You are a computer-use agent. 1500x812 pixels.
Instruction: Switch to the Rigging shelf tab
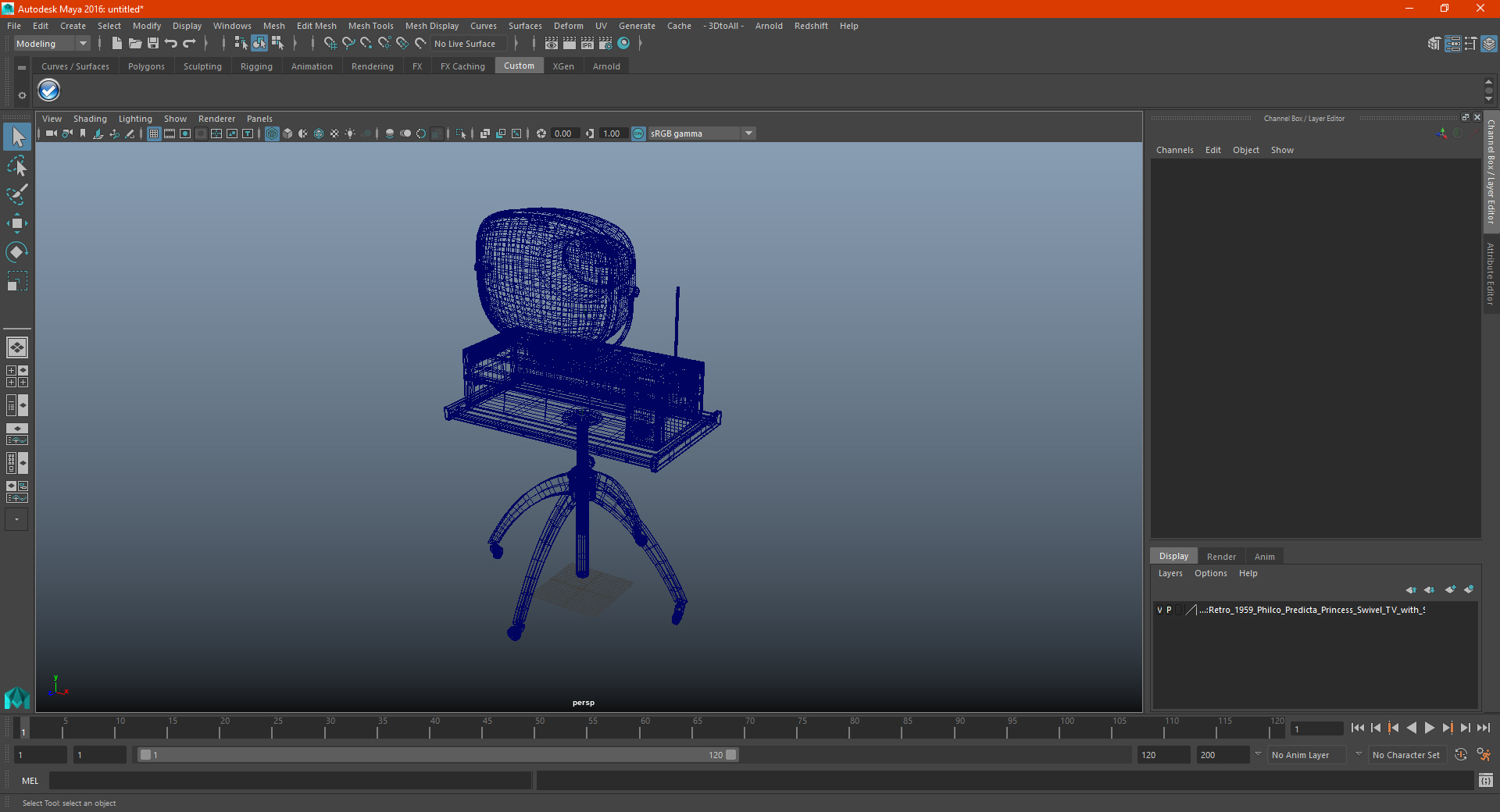point(256,66)
